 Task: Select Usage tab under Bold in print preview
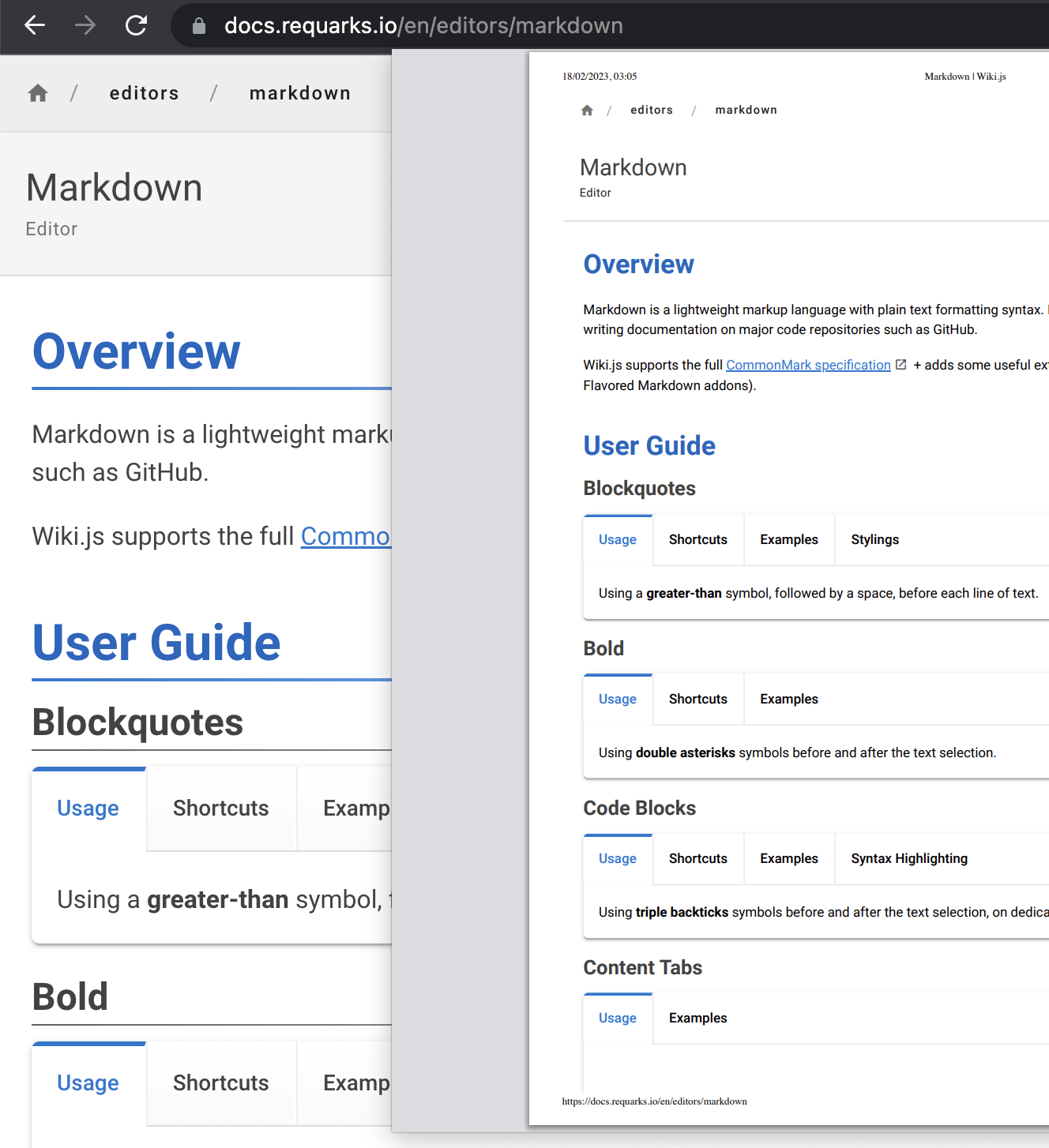click(x=618, y=700)
